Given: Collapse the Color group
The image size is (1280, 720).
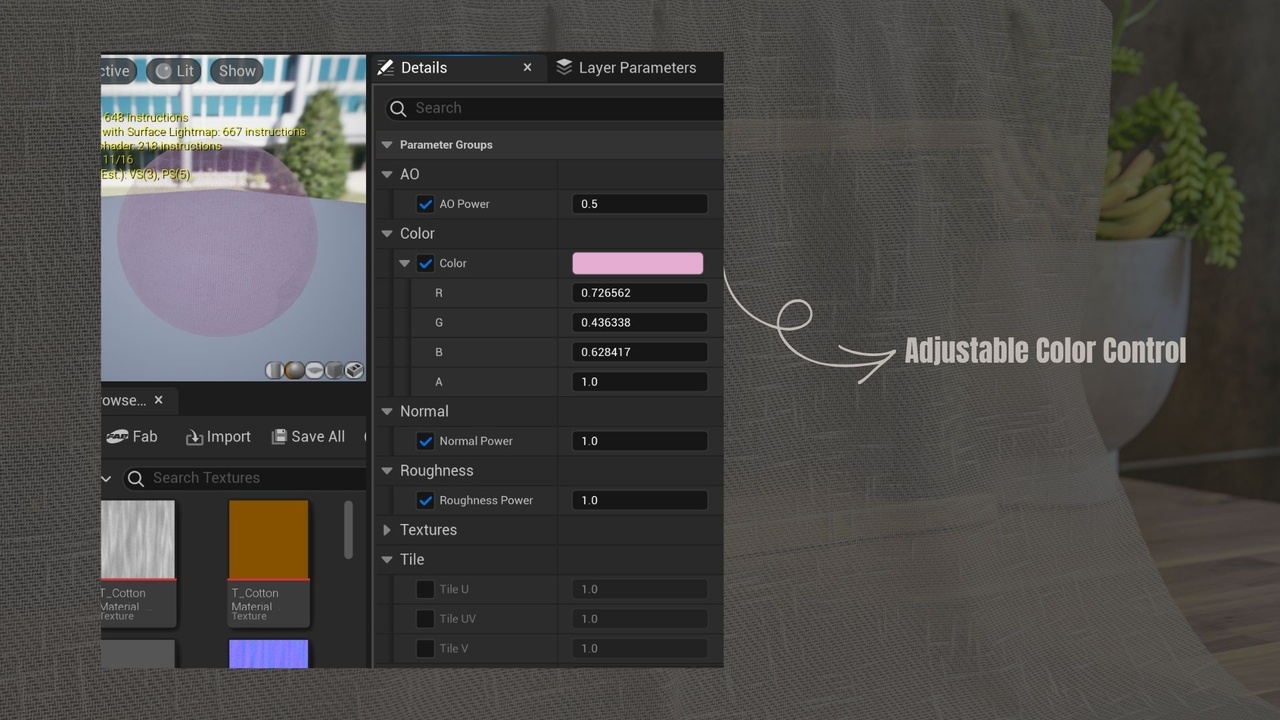Looking at the screenshot, I should (387, 234).
